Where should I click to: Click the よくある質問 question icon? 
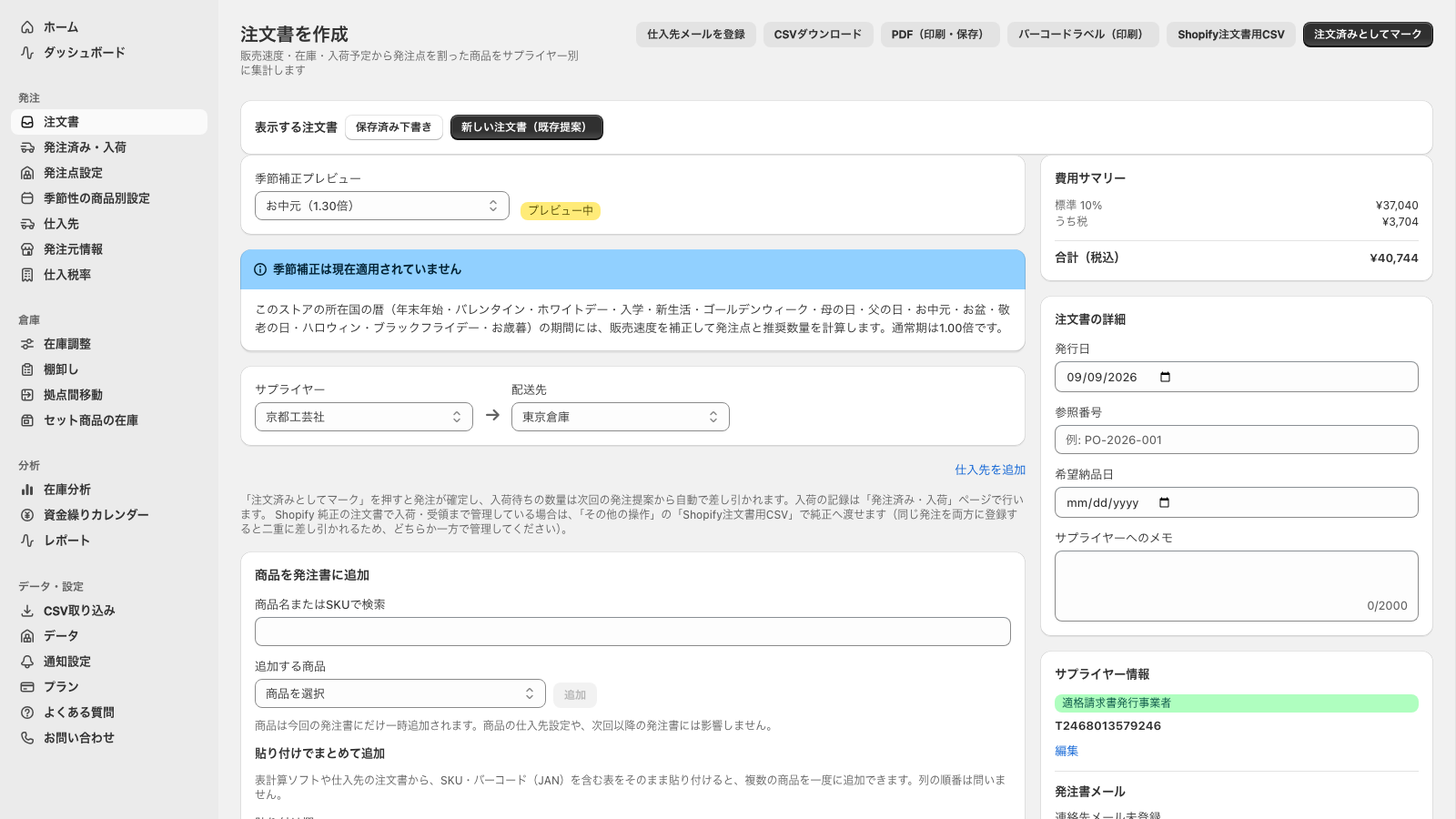point(27,713)
